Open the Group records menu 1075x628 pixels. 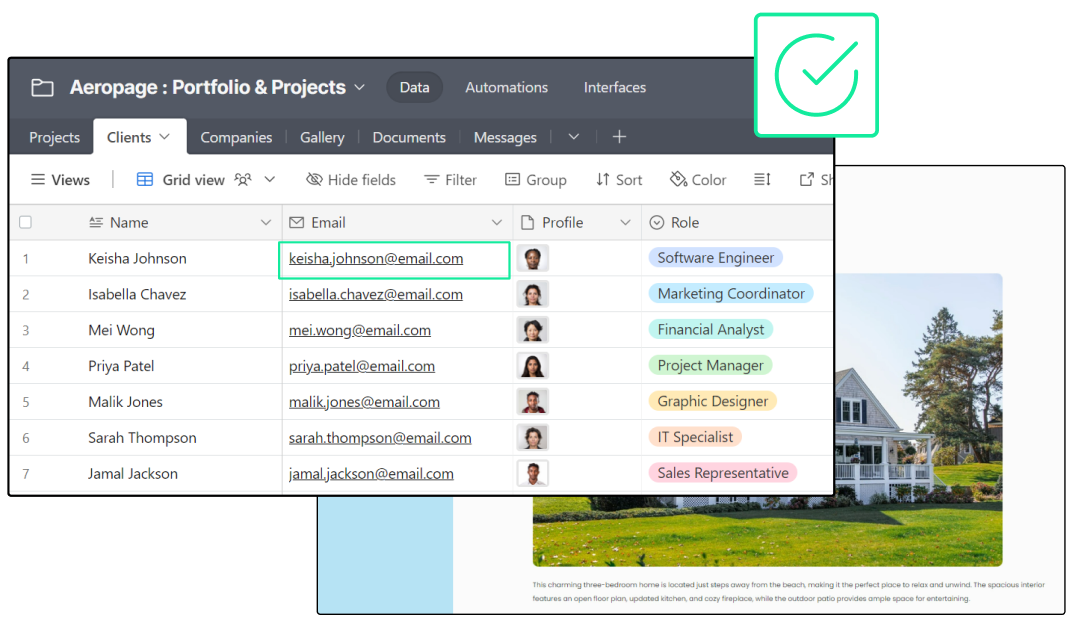[x=536, y=180]
